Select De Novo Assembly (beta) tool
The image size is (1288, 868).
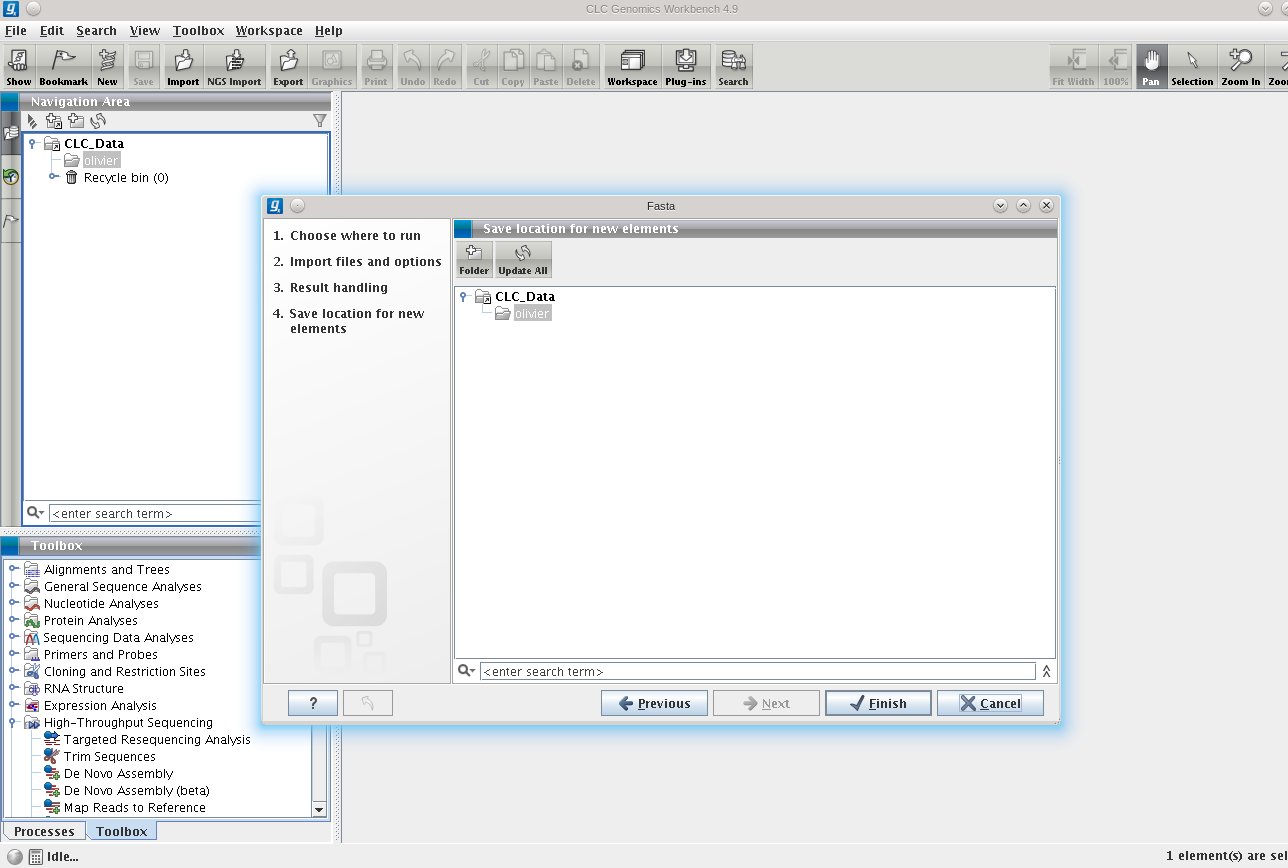tap(137, 791)
